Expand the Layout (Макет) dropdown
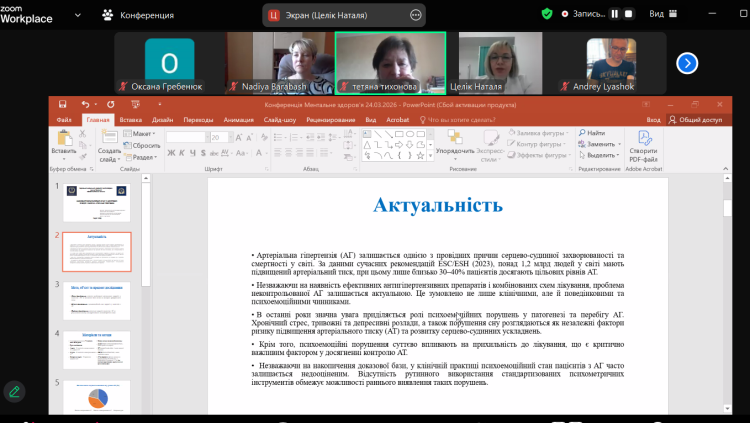The image size is (750, 423). tap(142, 133)
